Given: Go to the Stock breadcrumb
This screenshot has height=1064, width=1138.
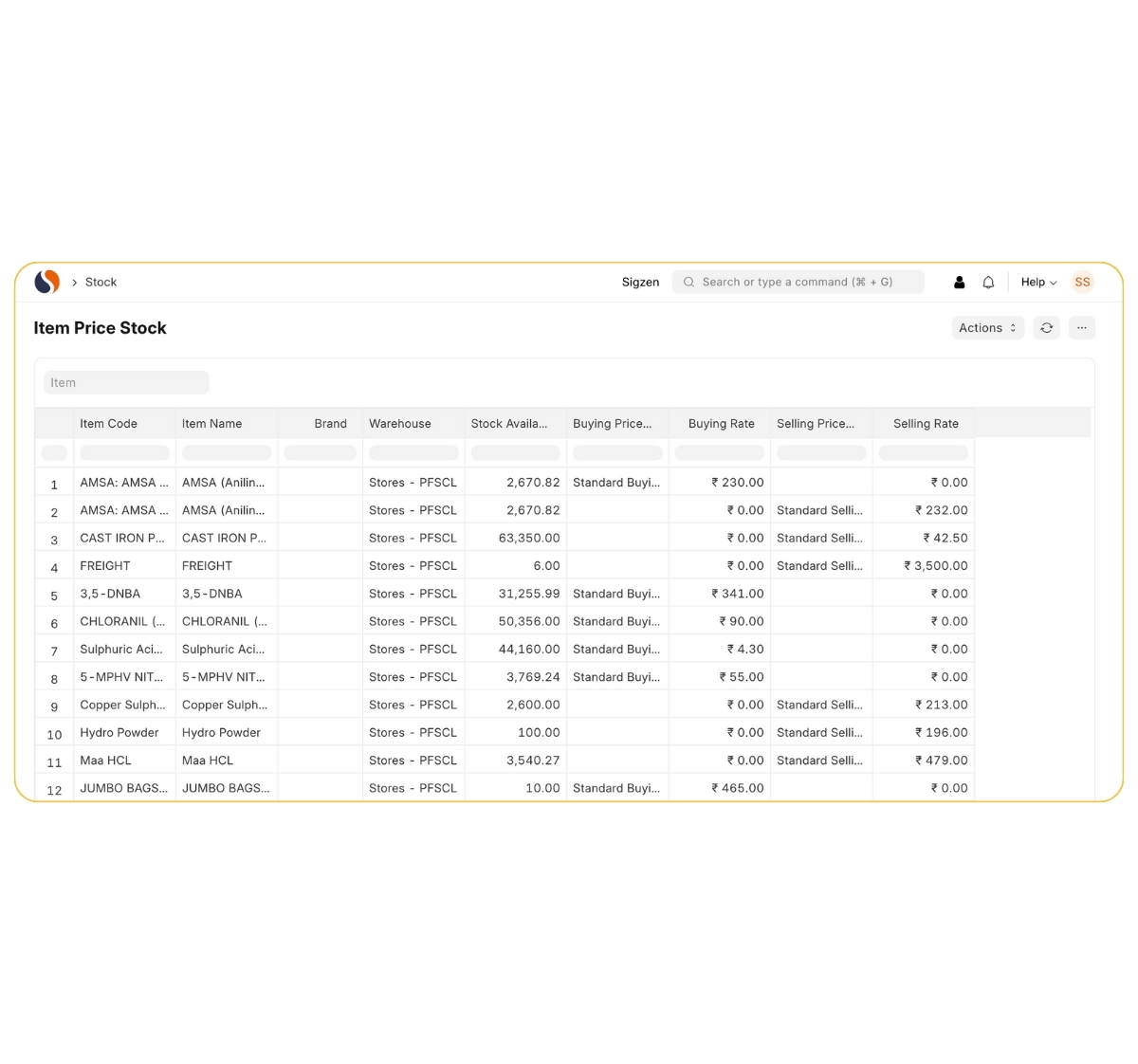Looking at the screenshot, I should pos(101,282).
